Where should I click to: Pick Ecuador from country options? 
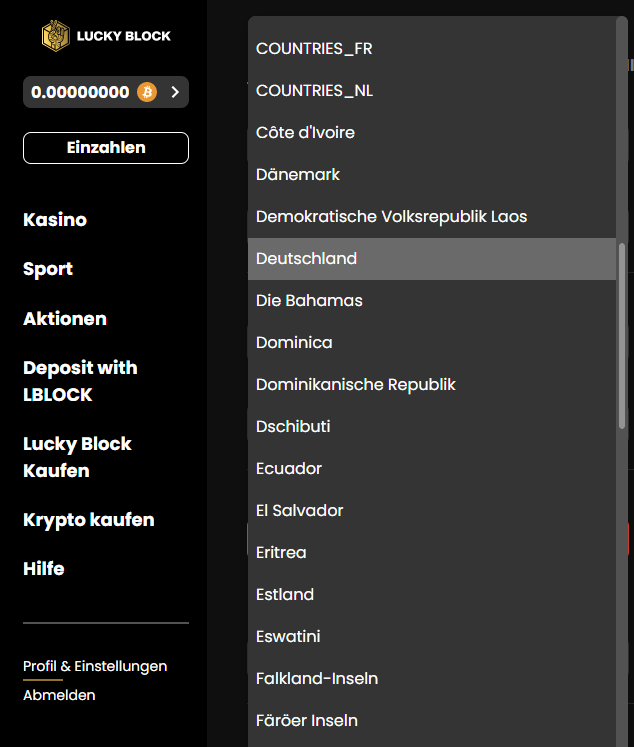(289, 469)
